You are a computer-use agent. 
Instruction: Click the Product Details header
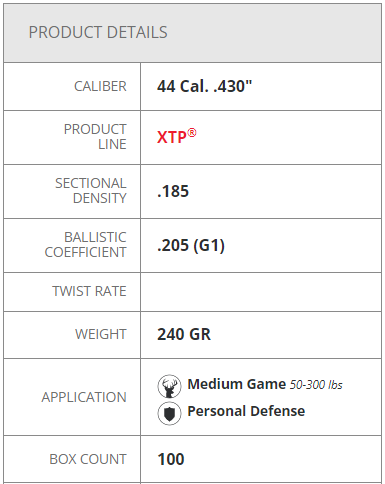coord(98,32)
